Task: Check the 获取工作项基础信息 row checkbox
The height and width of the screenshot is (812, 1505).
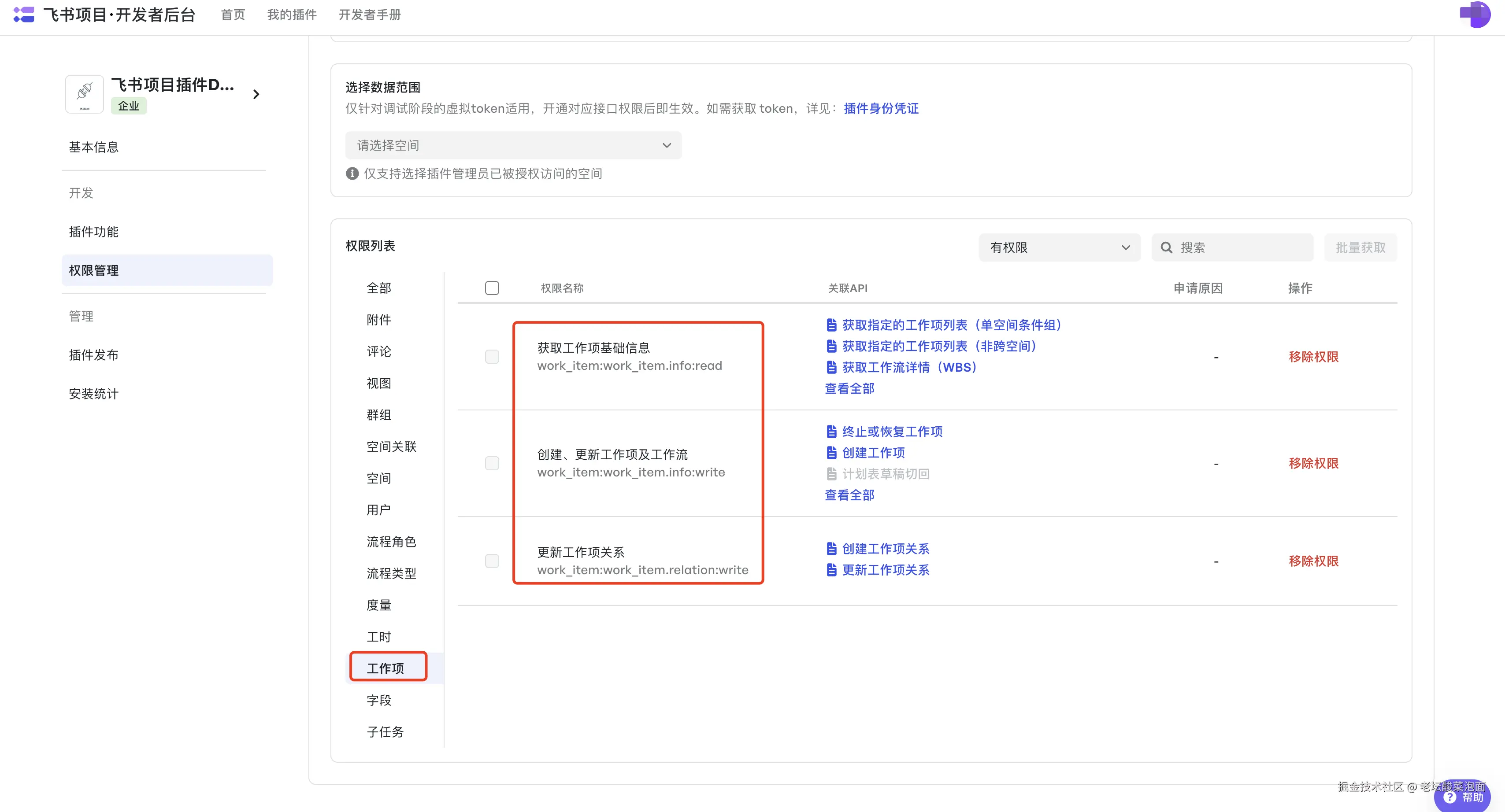Action: 492,357
